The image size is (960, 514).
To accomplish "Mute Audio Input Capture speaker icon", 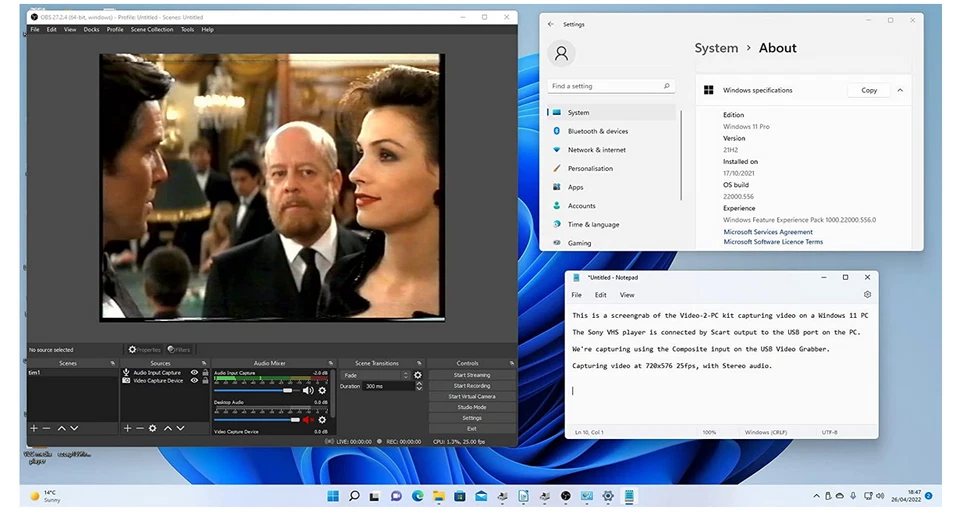I will pyautogui.click(x=308, y=390).
